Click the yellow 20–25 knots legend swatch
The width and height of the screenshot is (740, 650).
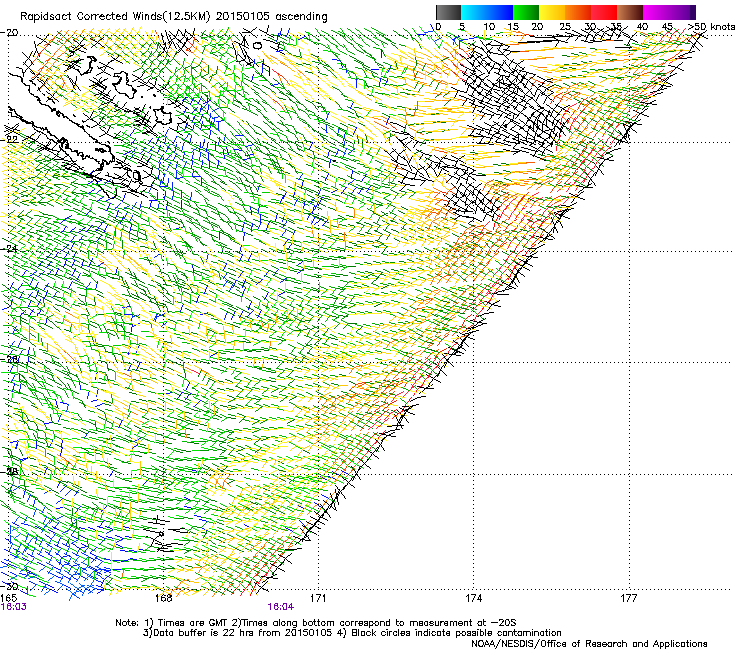click(x=552, y=12)
